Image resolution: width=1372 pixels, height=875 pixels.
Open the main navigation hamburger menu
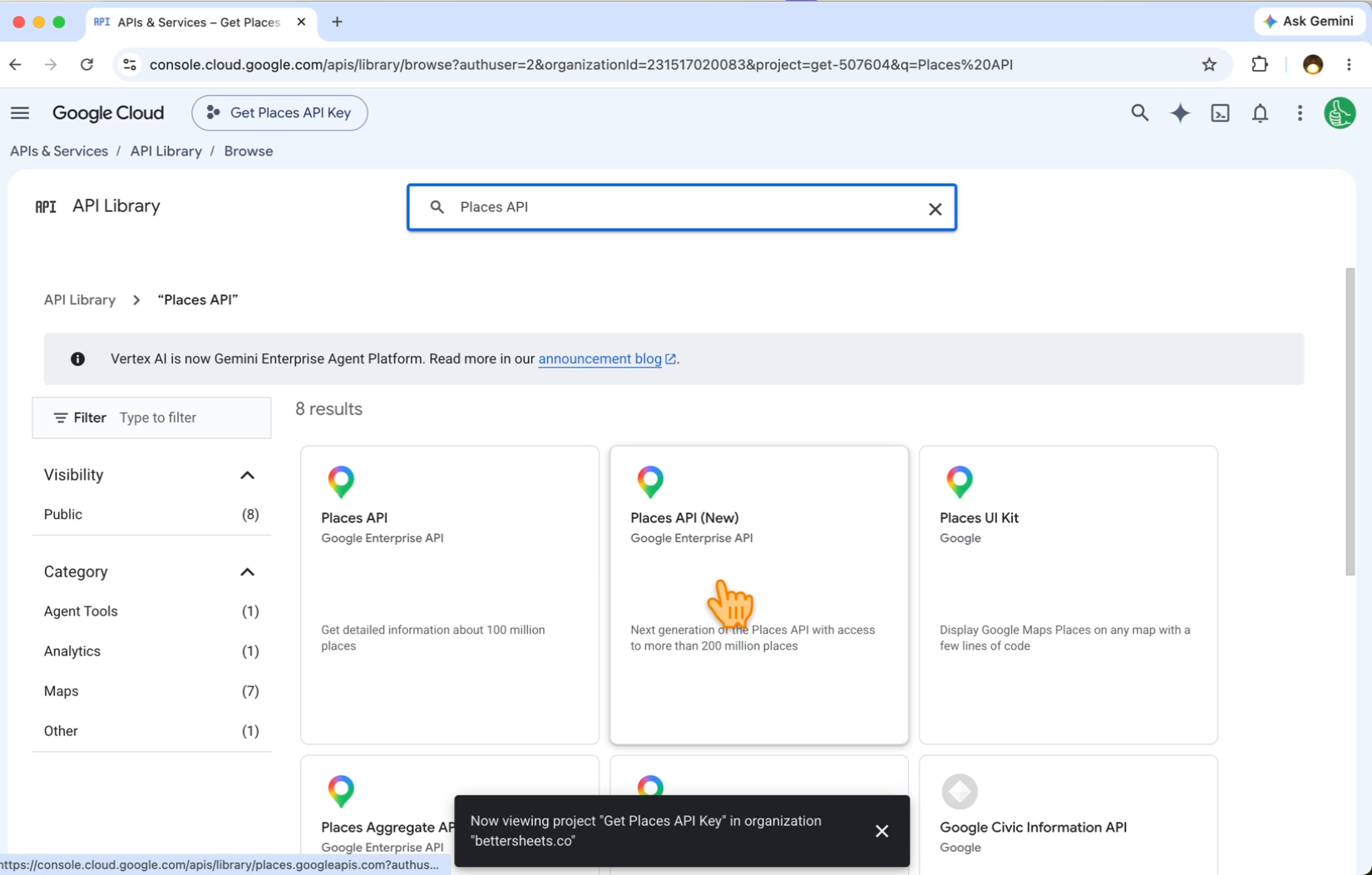[x=20, y=113]
